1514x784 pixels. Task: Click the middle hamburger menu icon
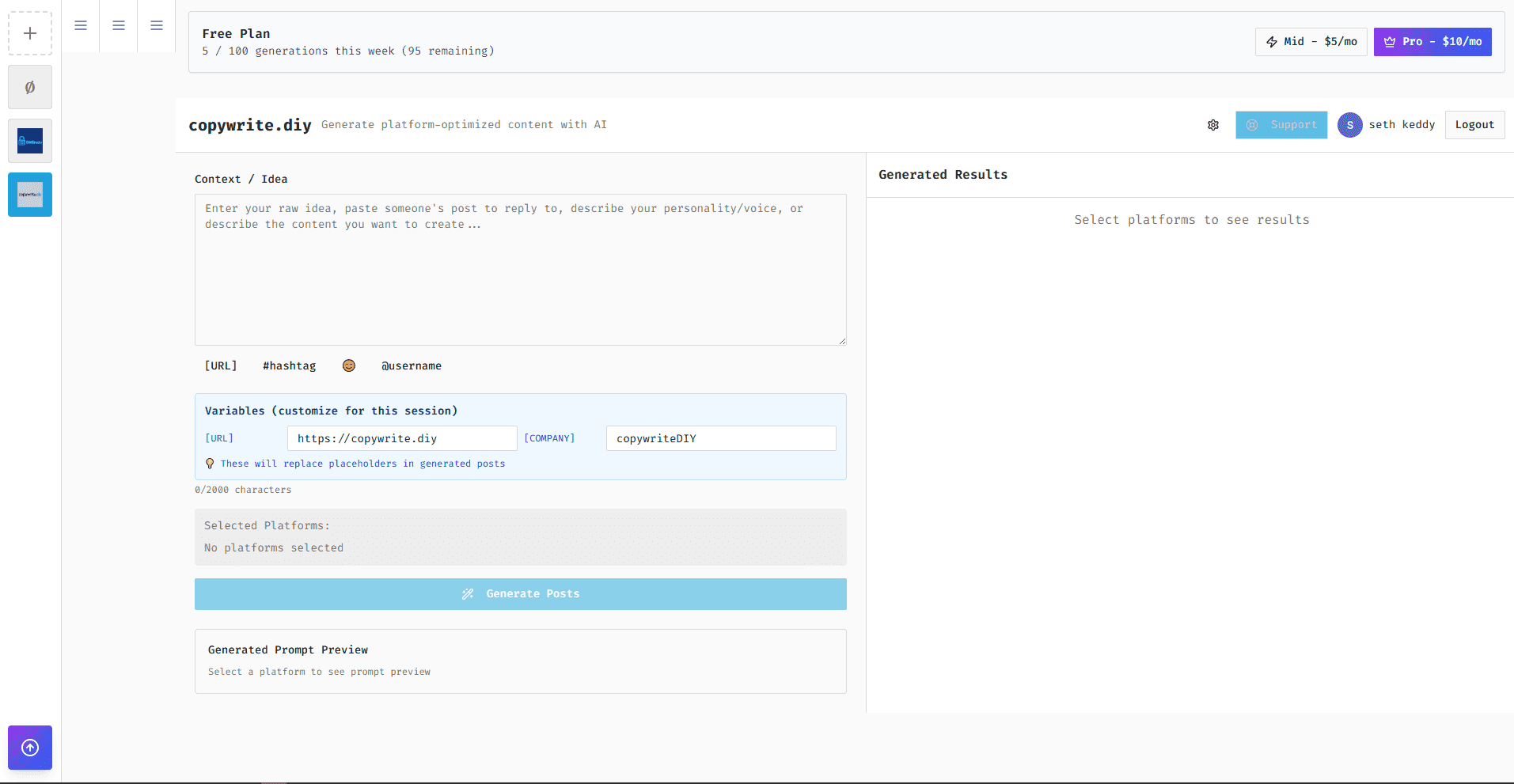click(119, 25)
